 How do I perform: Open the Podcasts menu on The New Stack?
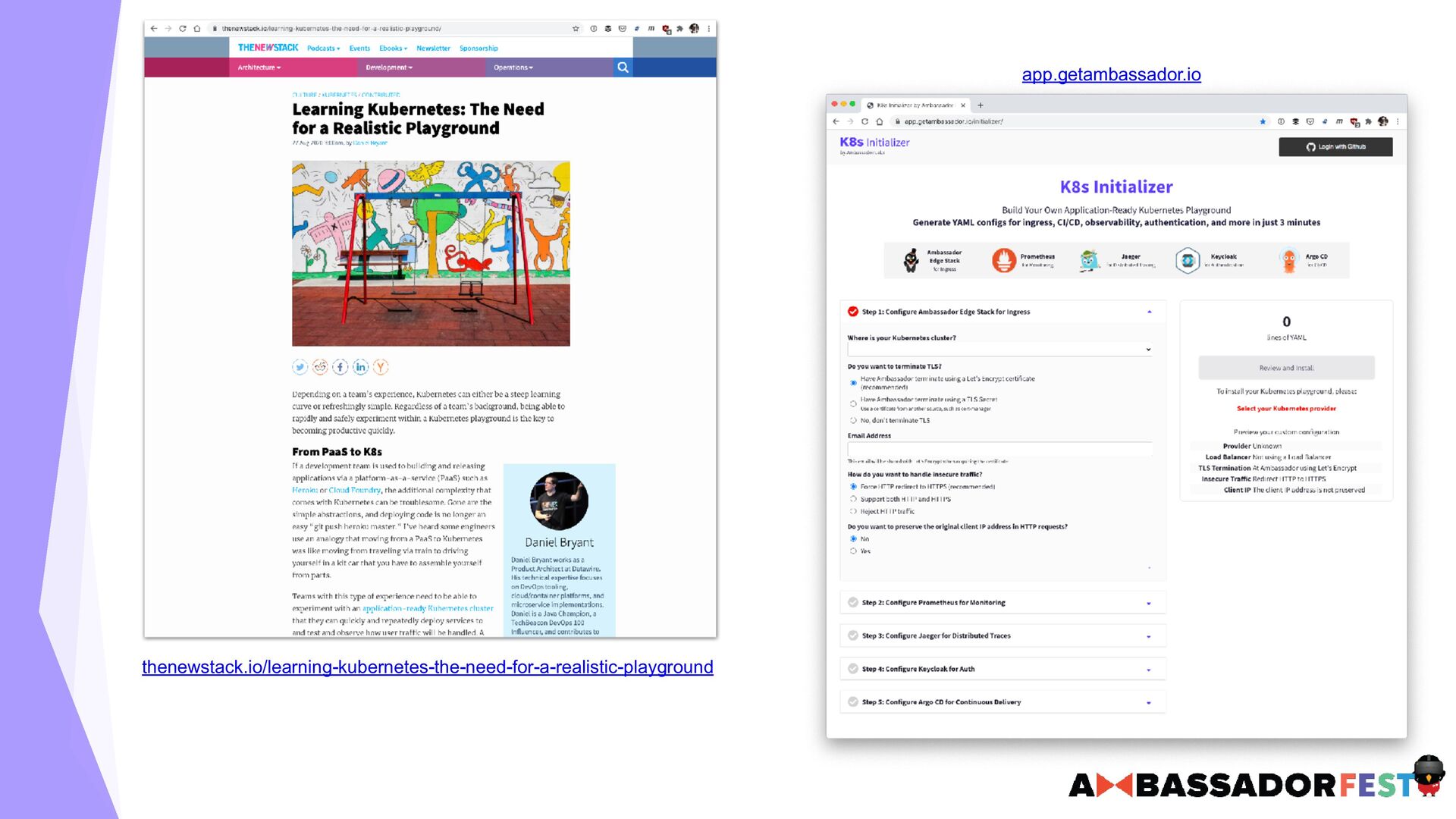click(323, 49)
